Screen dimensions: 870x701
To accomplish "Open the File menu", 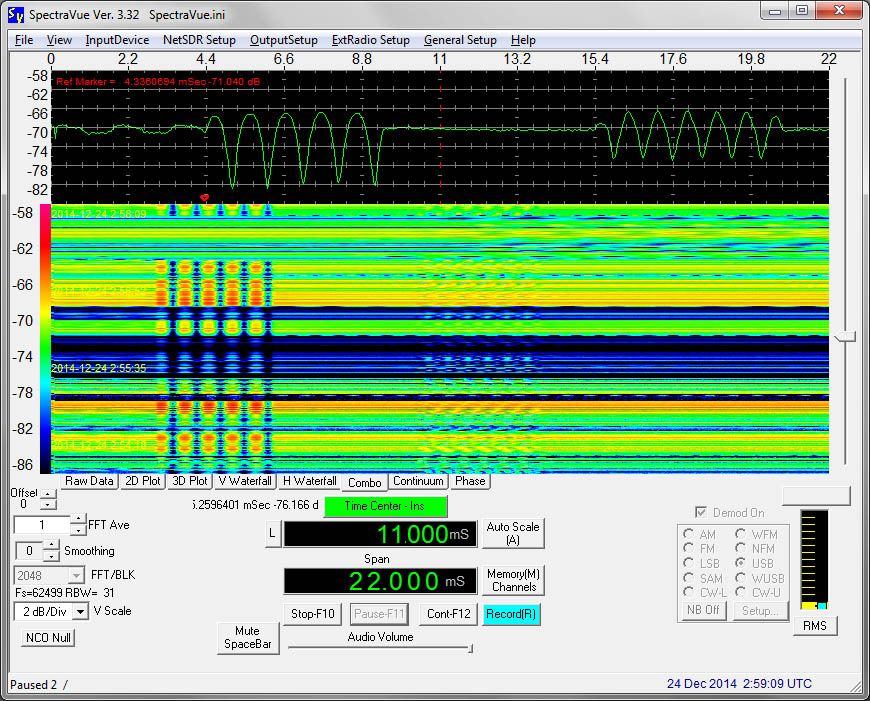I will coord(24,40).
